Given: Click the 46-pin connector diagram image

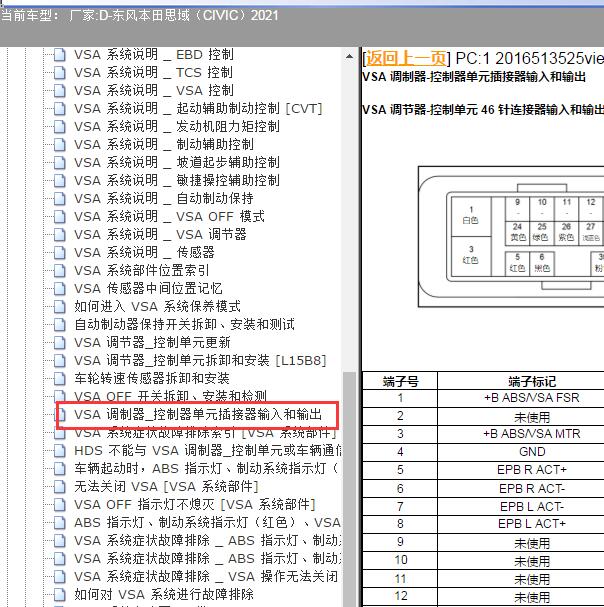Looking at the screenshot, I should tap(511, 237).
